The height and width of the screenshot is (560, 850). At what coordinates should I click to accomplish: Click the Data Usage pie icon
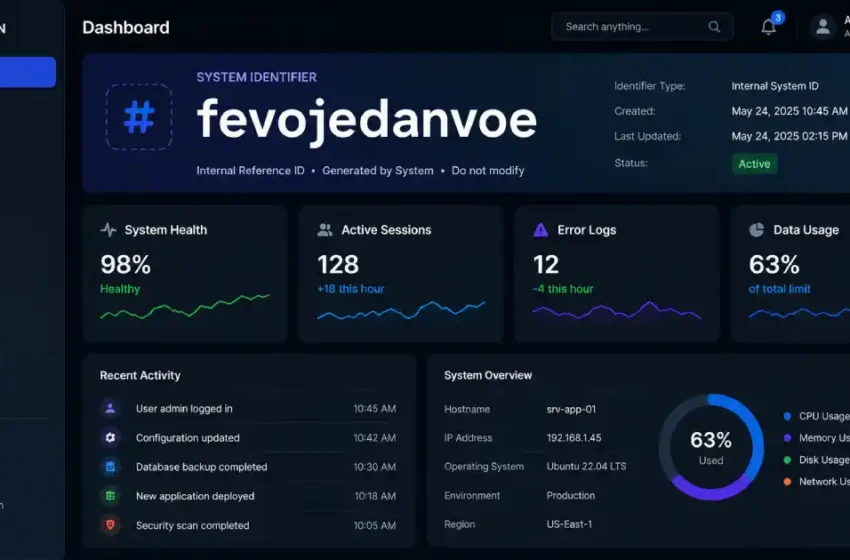(x=756, y=230)
